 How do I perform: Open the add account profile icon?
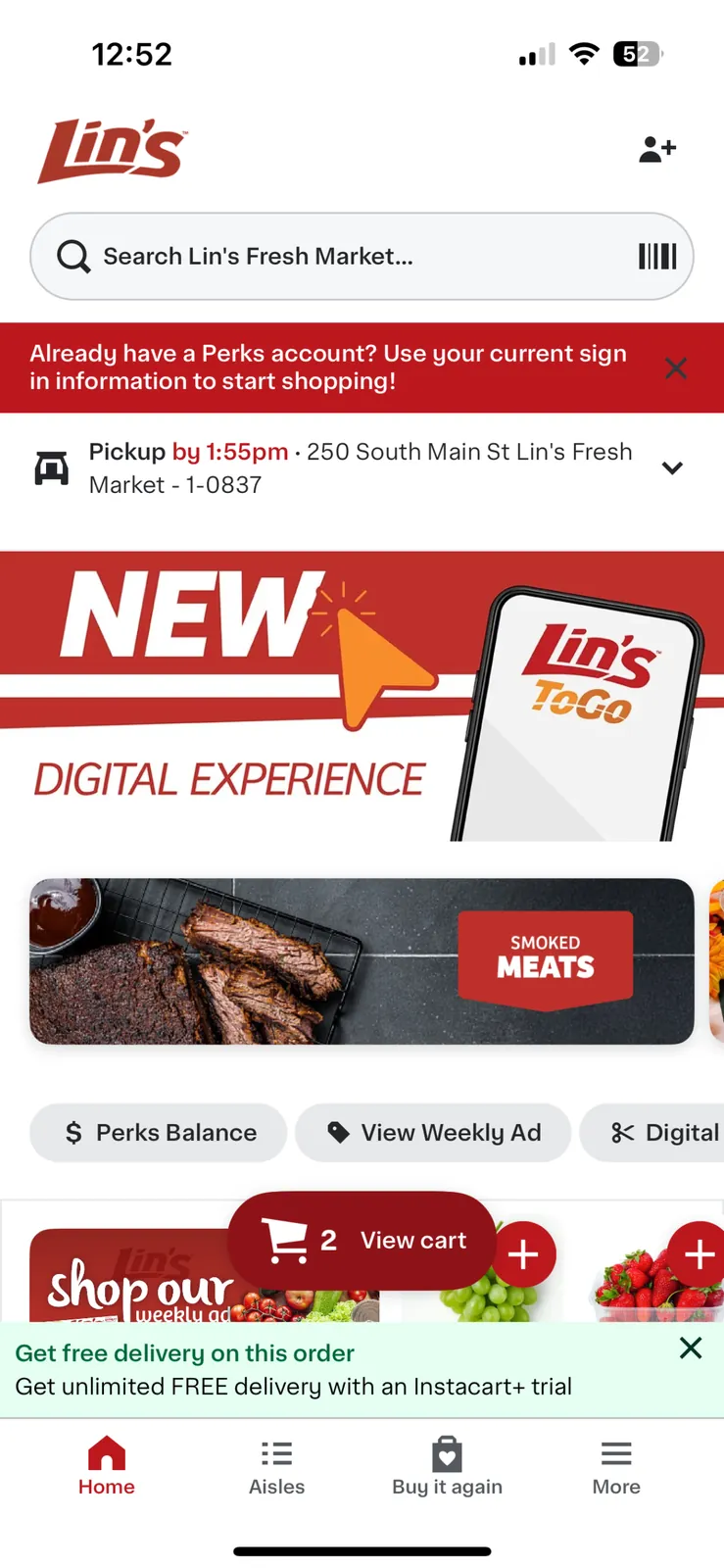(657, 149)
